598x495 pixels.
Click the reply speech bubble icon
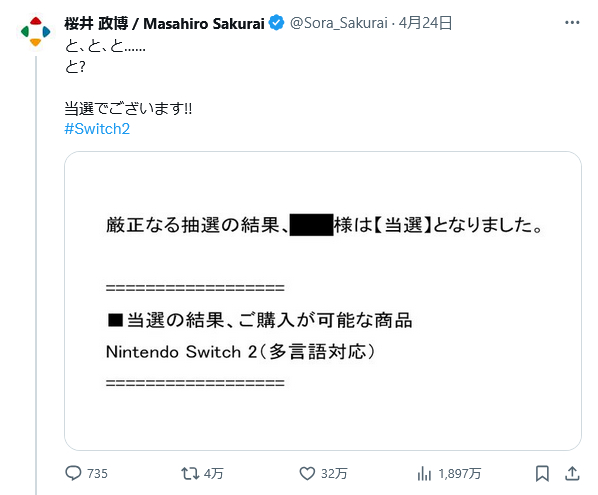(x=73, y=473)
